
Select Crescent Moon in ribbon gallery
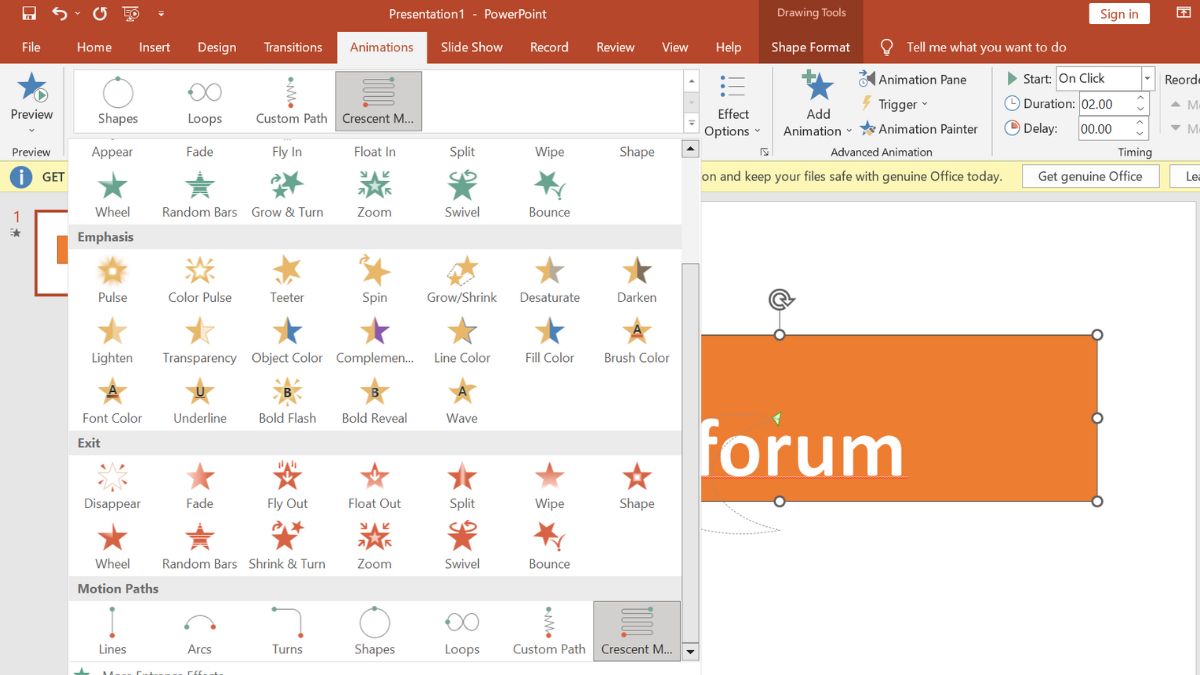(379, 101)
